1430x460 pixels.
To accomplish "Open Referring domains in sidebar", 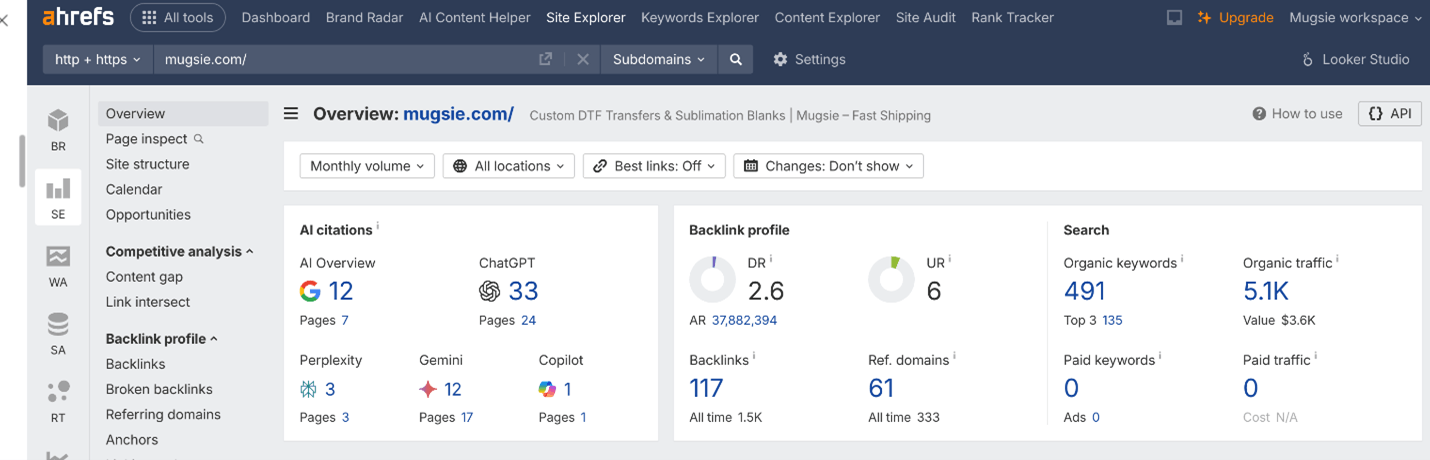I will coord(163,414).
